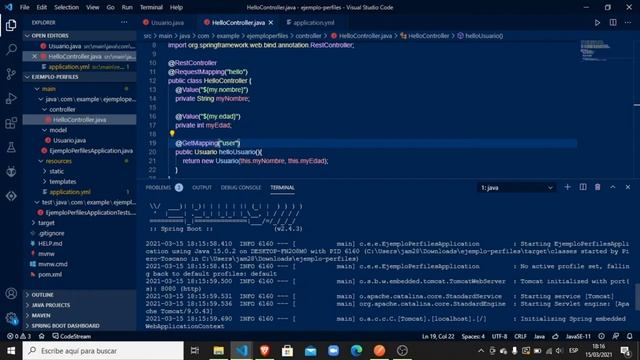Open CodeStream from the status bar
640x360 pixels.
tap(71, 336)
